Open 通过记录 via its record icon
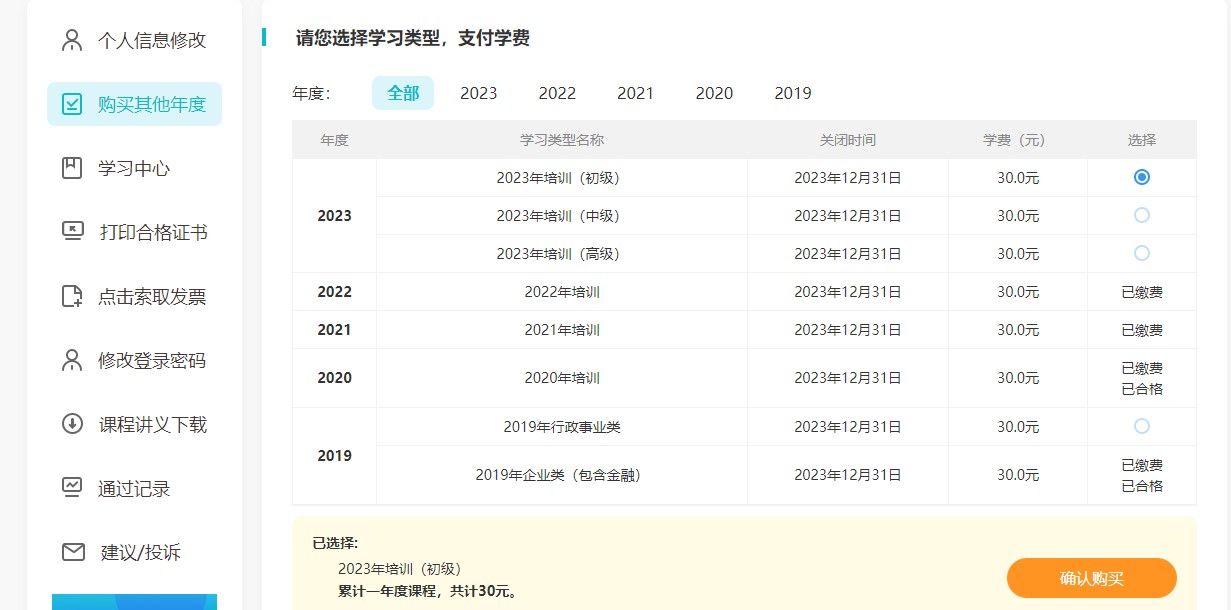Viewport: 1231px width, 610px height. tap(70, 488)
